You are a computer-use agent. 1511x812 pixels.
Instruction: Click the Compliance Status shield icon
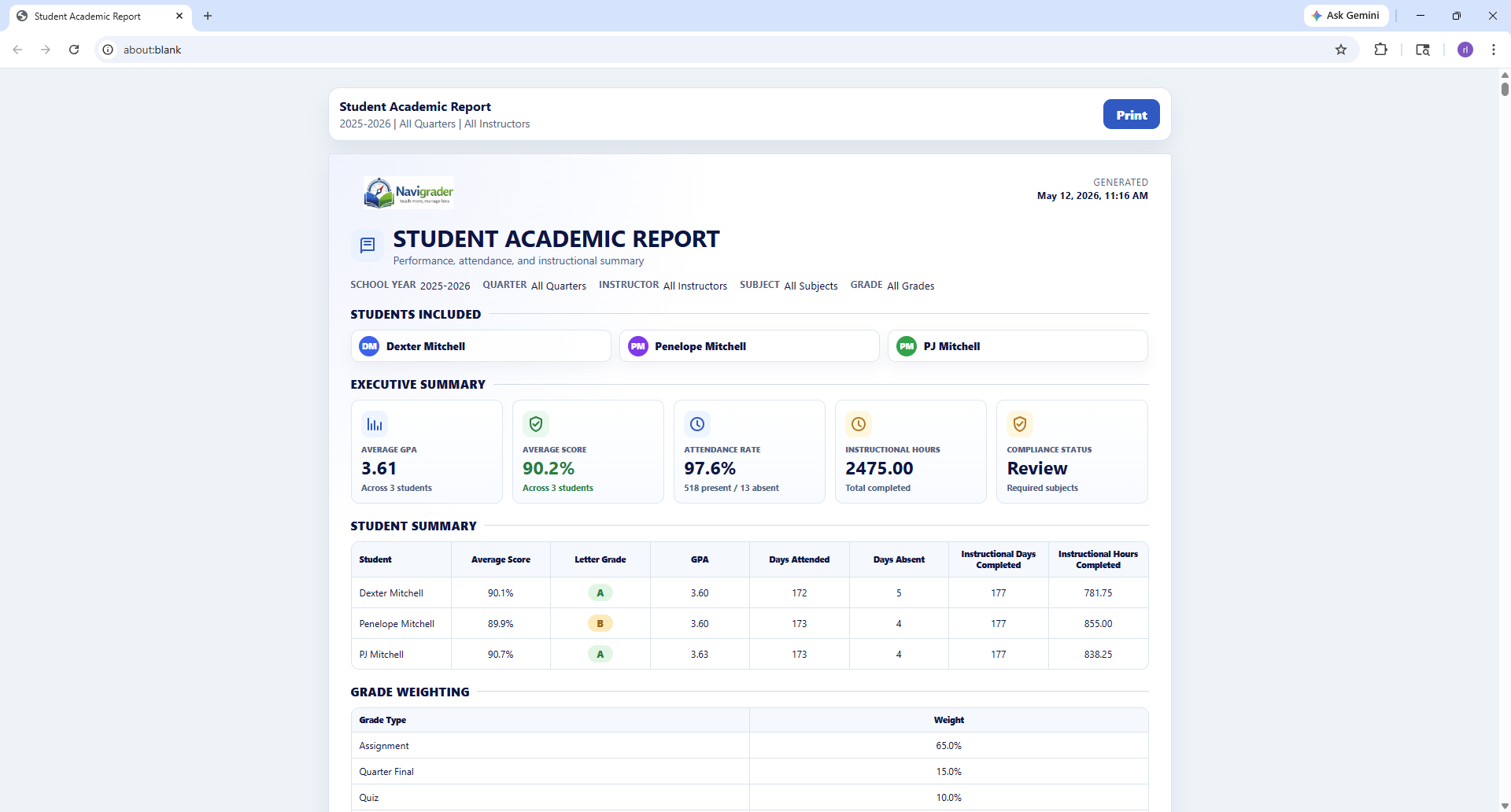[x=1020, y=424]
